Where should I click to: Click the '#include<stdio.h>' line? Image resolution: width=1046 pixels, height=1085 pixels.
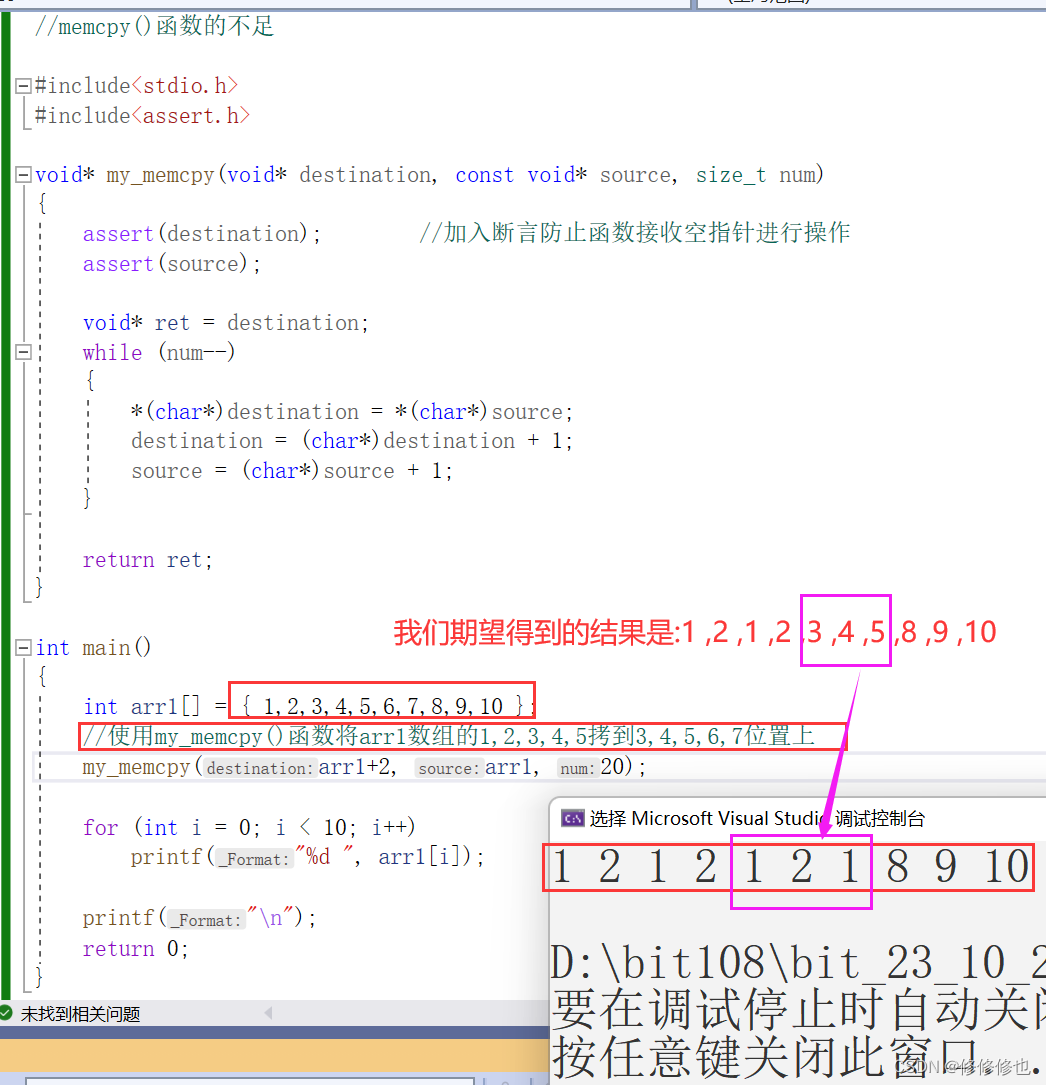click(136, 86)
